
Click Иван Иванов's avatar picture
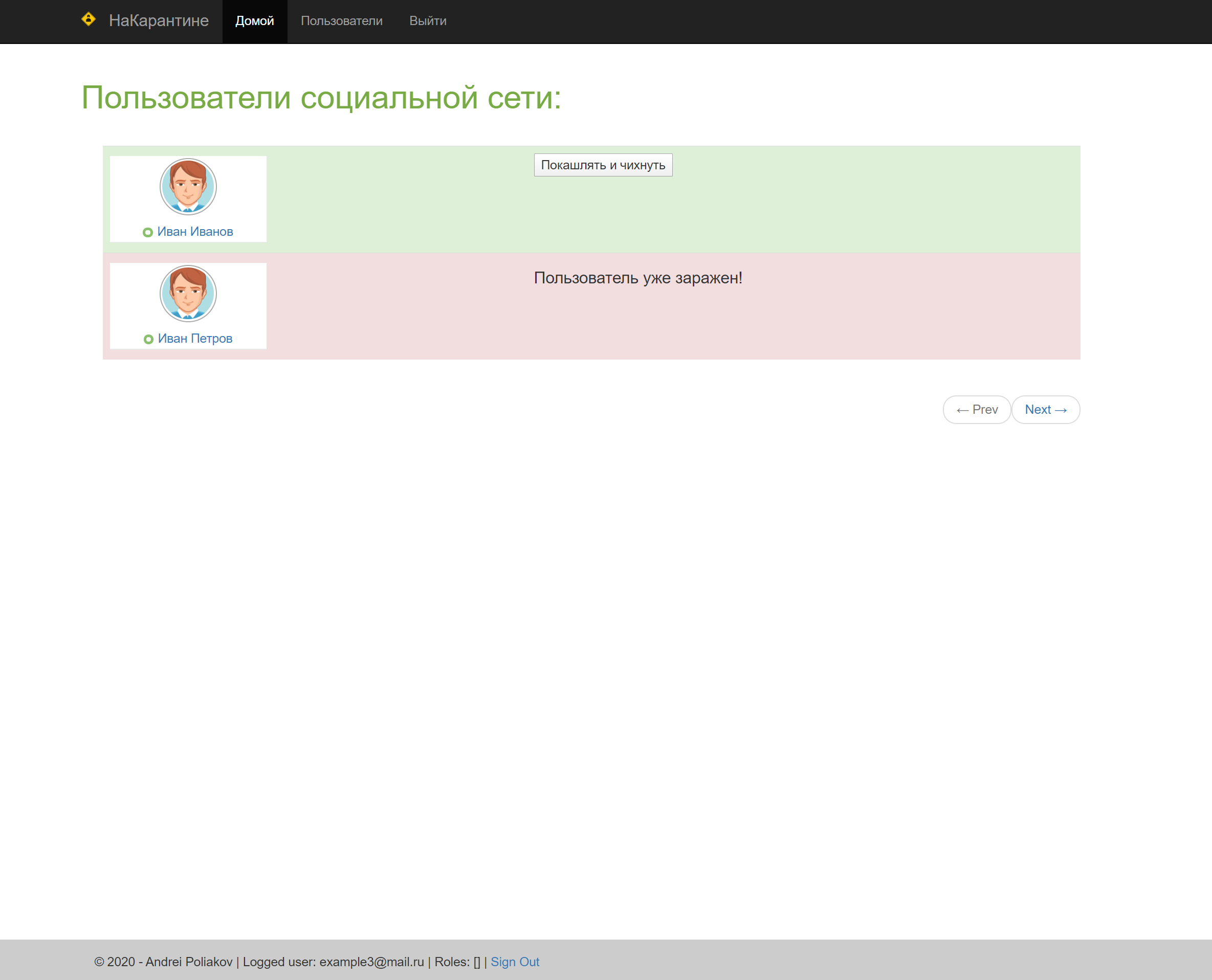pos(188,187)
